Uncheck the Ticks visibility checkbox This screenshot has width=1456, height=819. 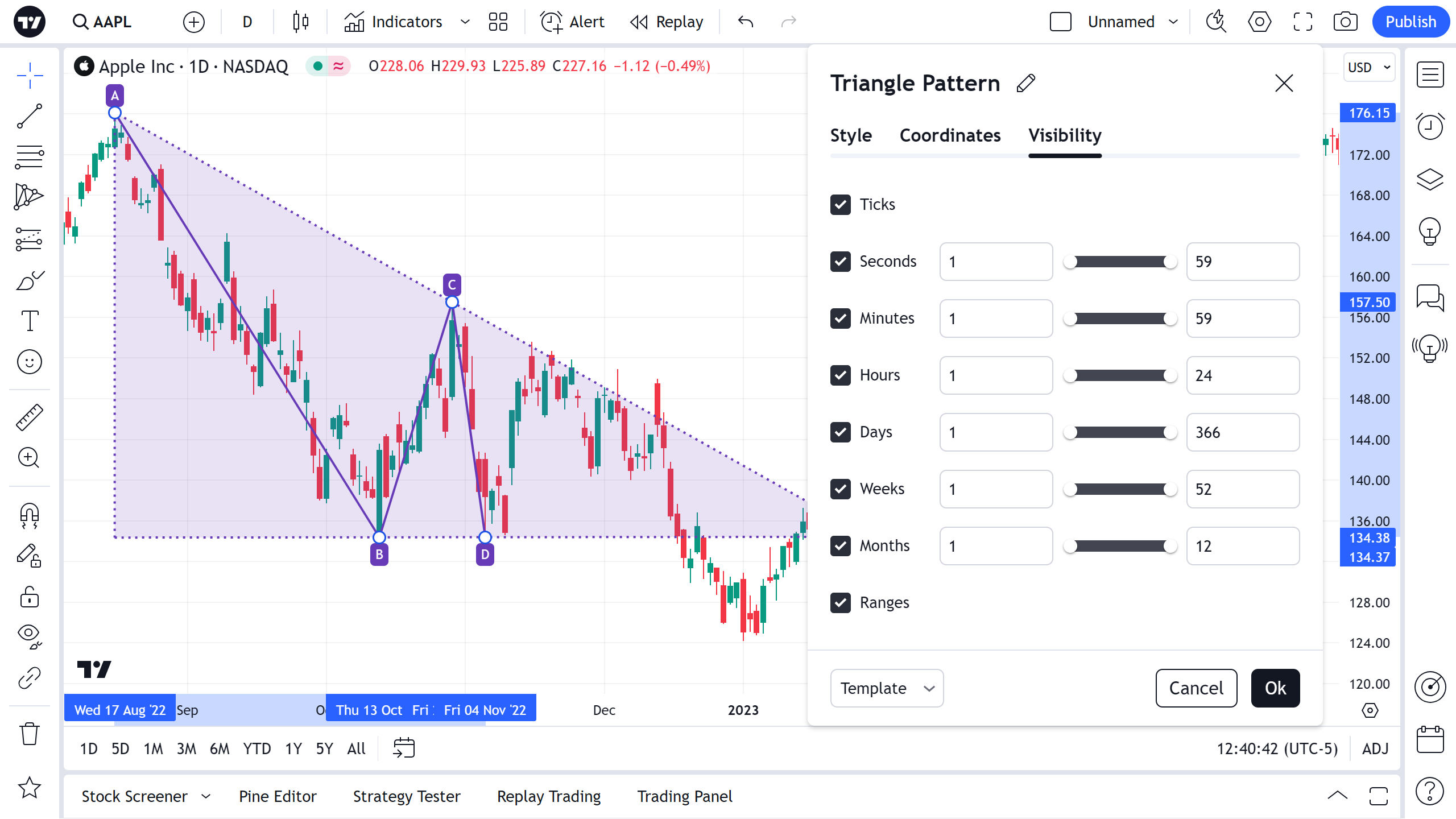pos(841,205)
